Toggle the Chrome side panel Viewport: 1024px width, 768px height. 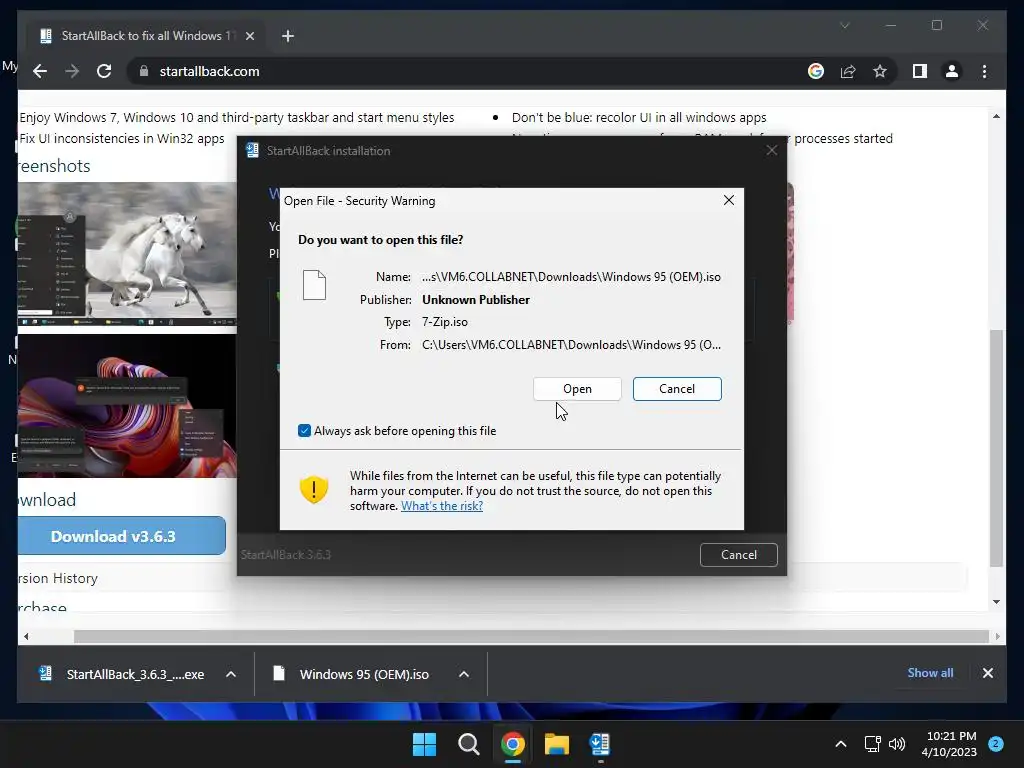click(920, 71)
